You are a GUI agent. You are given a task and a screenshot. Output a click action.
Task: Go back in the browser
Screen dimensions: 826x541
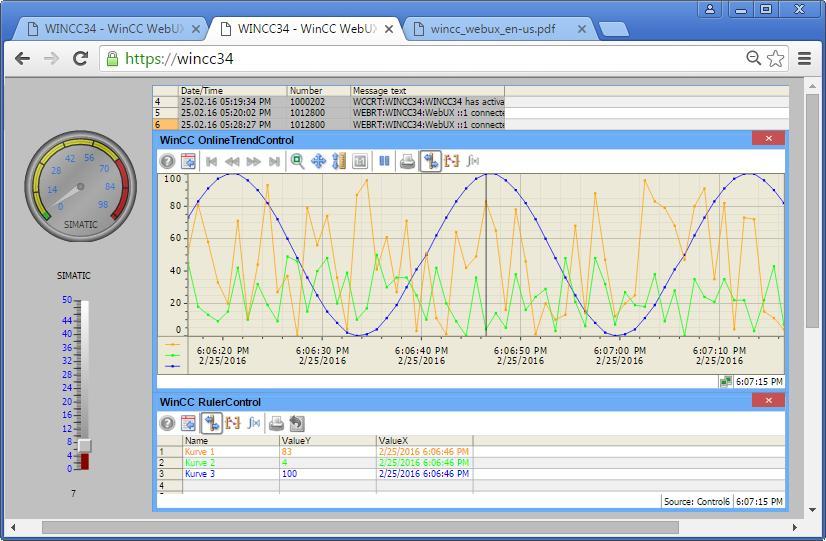click(x=22, y=58)
